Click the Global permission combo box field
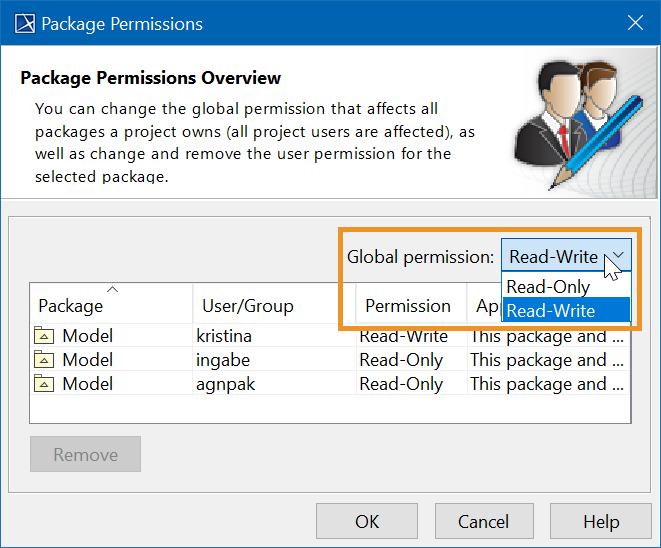The height and width of the screenshot is (548, 661). [x=553, y=256]
